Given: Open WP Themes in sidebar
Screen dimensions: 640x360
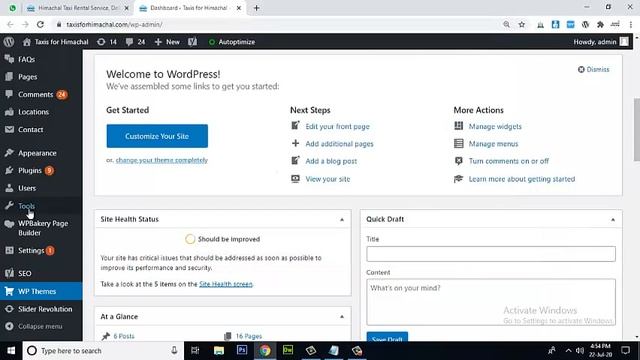Looking at the screenshot, I should (41, 291).
